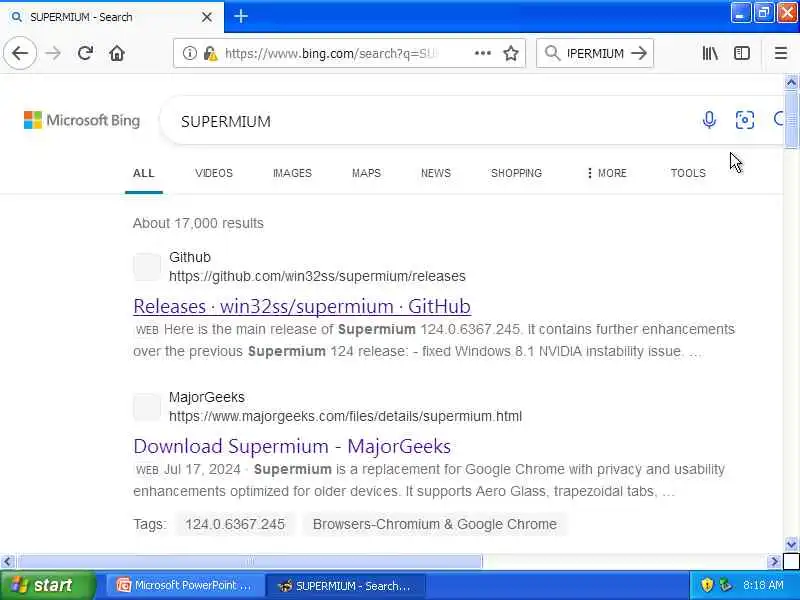Select the SUPERMIUM - Search browser tab
This screenshot has width=800, height=600.
click(x=112, y=17)
